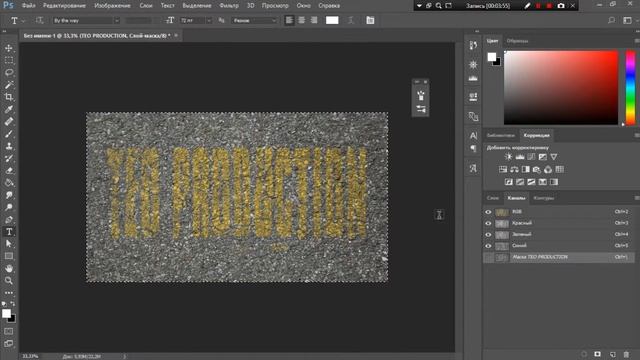
Task: Select the Eyedropper tool
Action: click(x=9, y=109)
